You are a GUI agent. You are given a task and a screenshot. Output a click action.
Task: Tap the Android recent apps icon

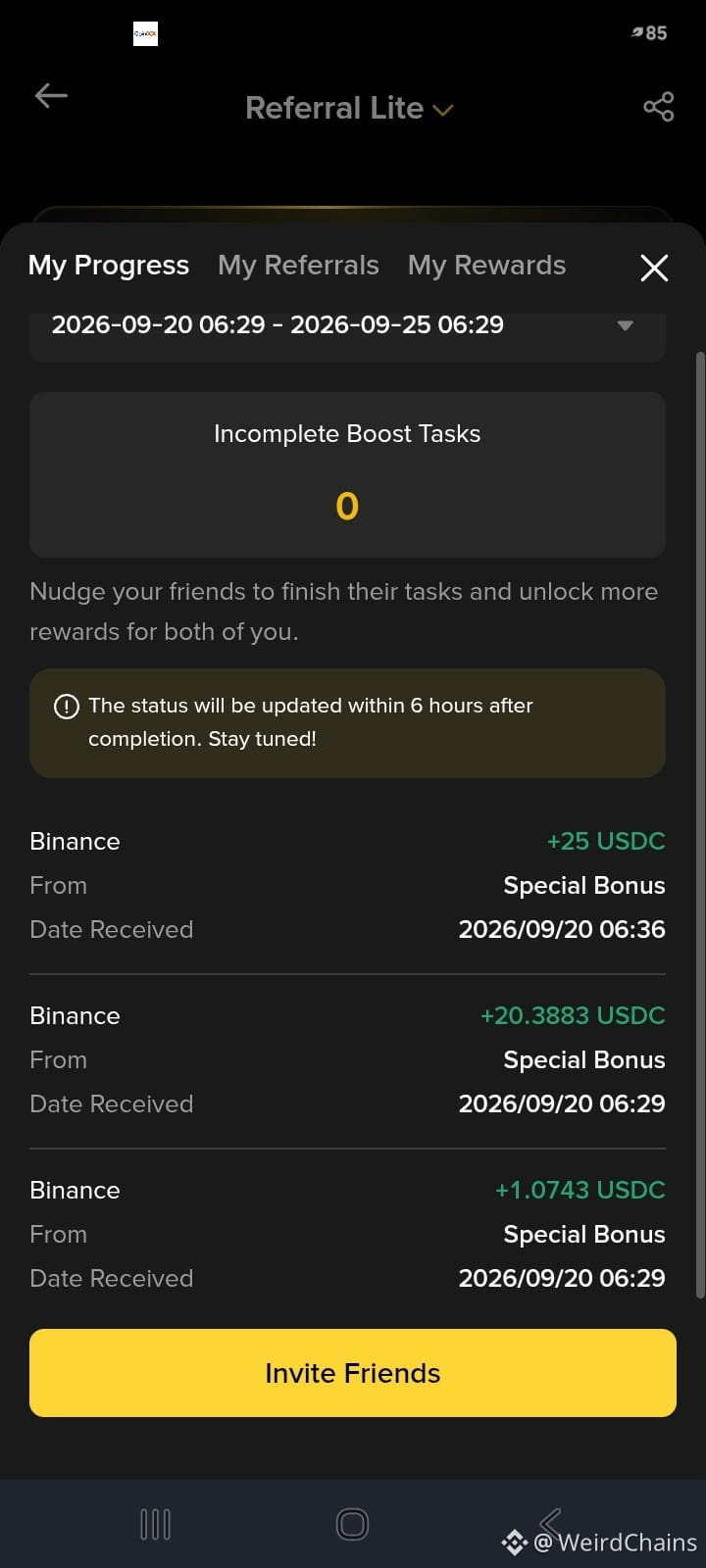155,1524
